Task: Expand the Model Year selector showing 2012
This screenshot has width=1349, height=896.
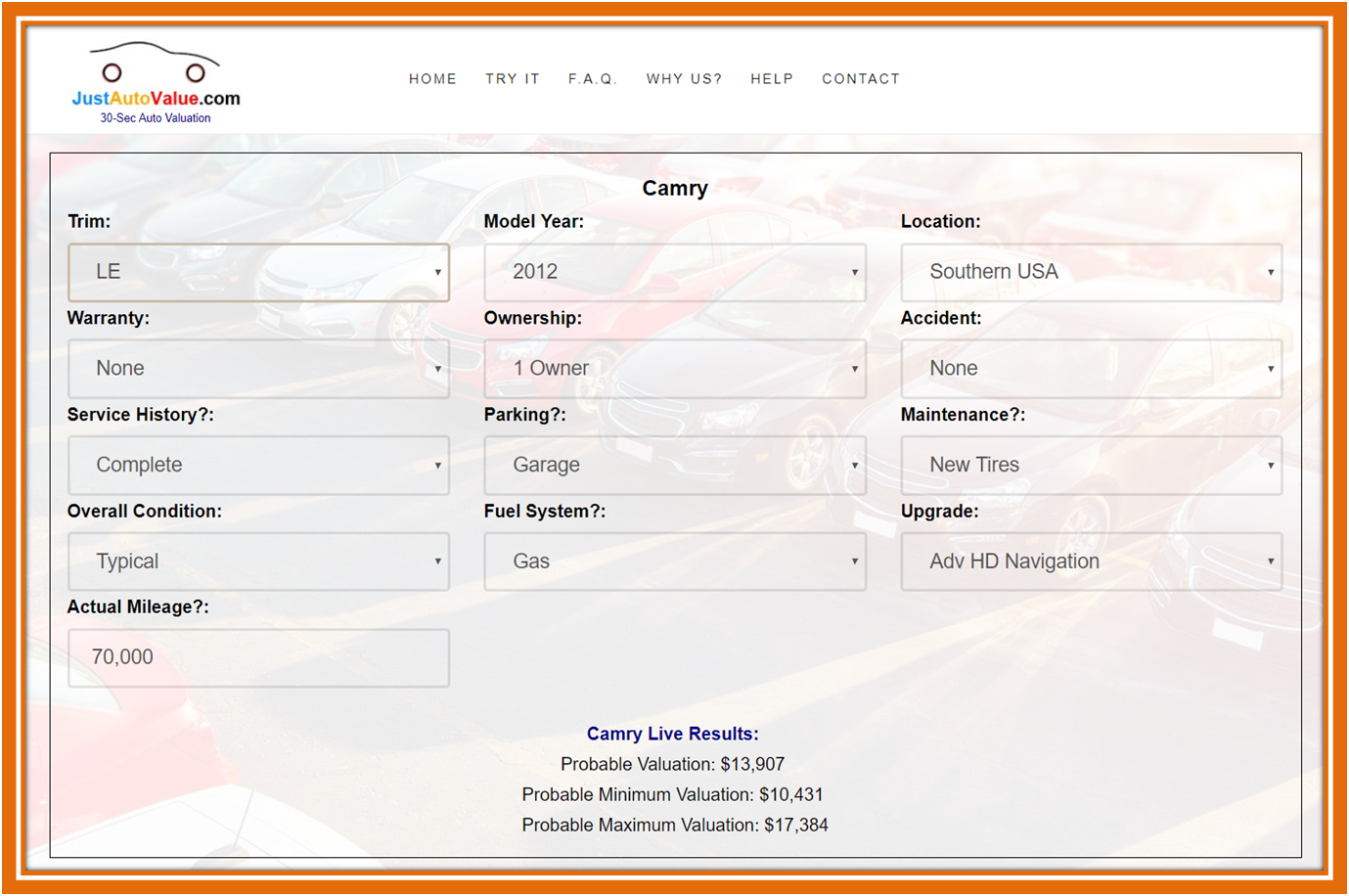Action: click(x=675, y=272)
